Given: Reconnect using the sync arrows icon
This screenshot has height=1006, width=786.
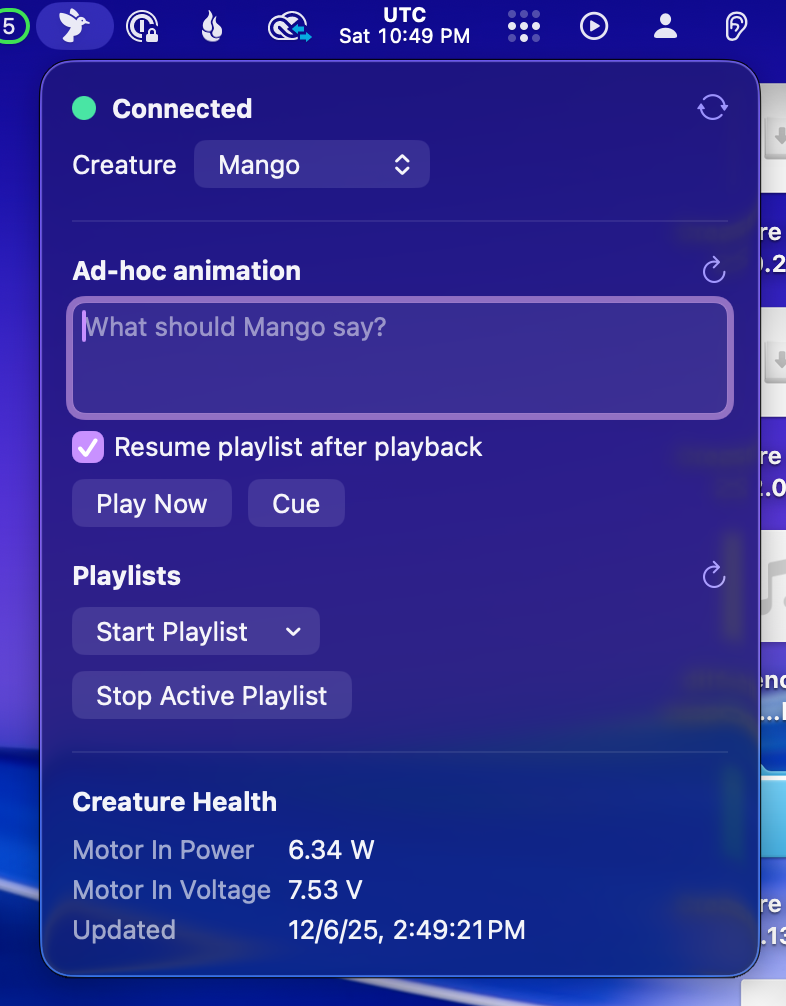Looking at the screenshot, I should pos(712,107).
